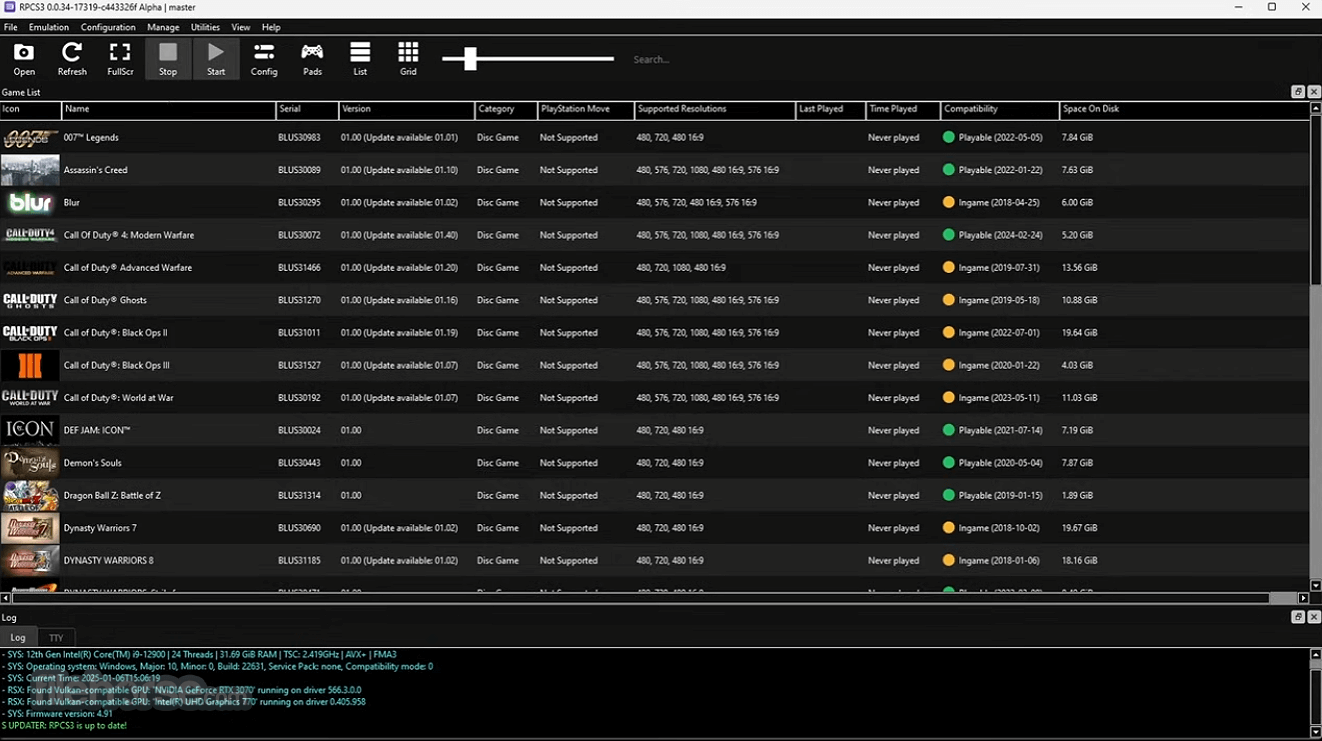The width and height of the screenshot is (1322, 741).
Task: Refresh the game list
Action: pyautogui.click(x=72, y=59)
